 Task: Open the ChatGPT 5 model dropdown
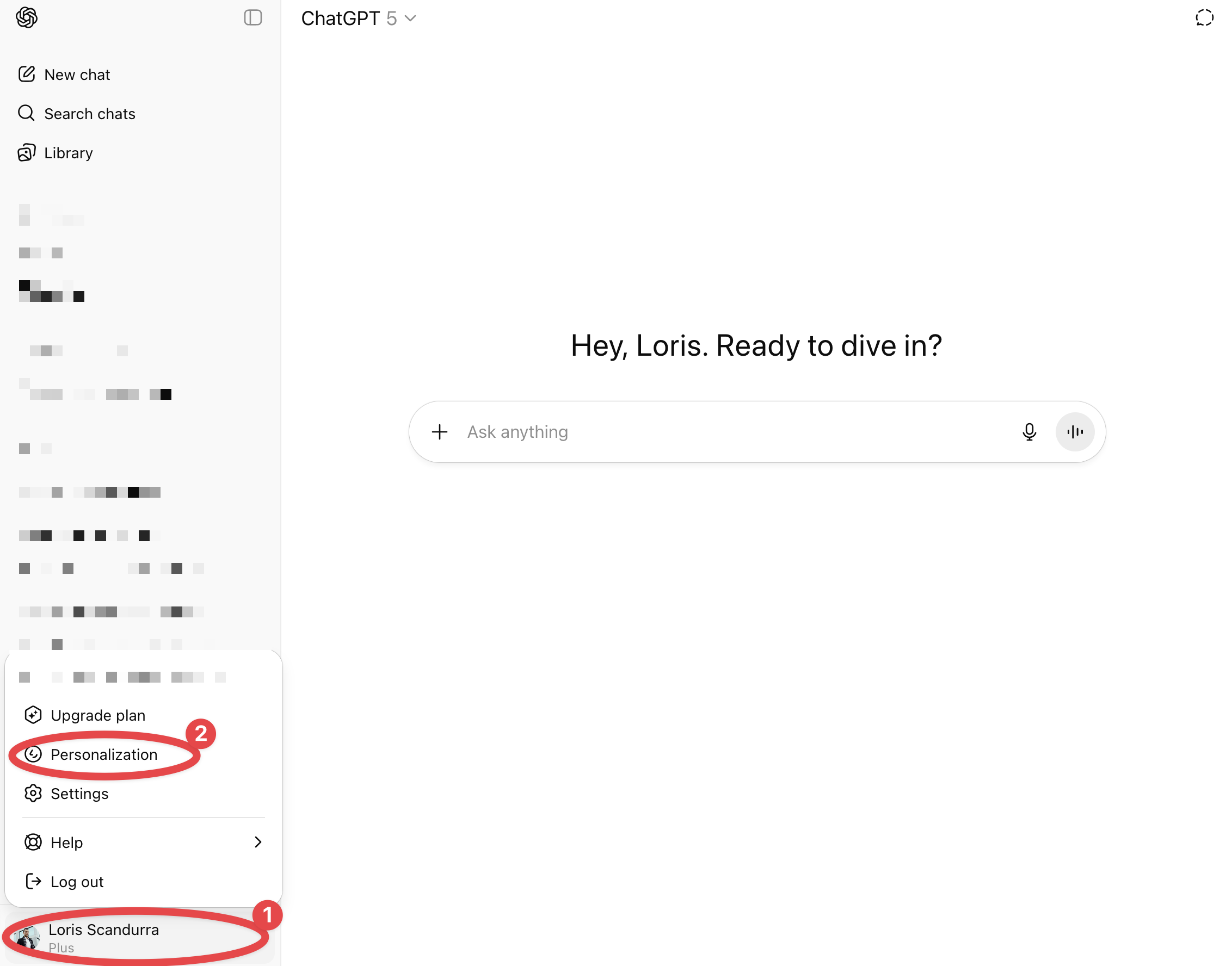(358, 18)
